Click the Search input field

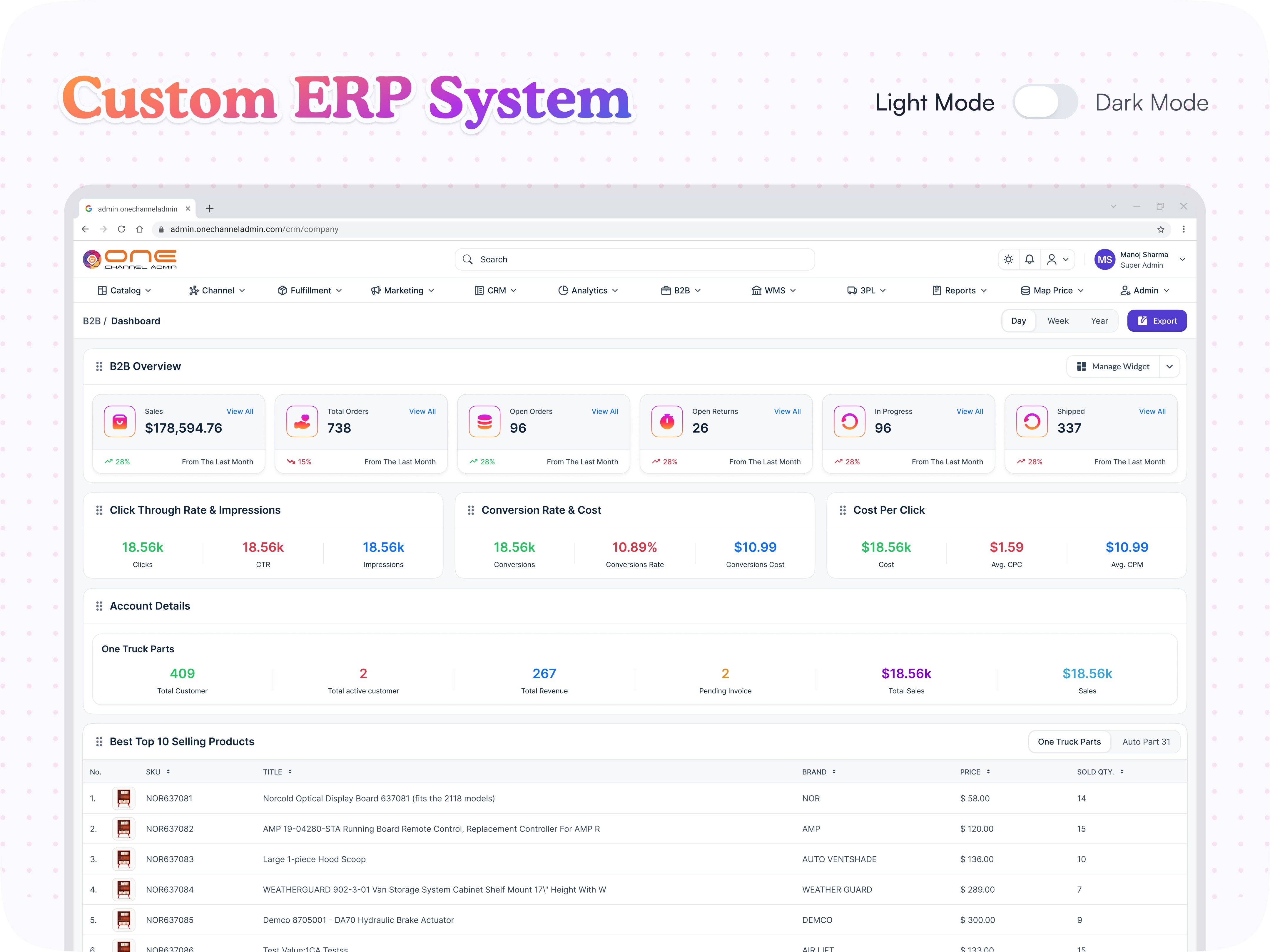coord(634,259)
